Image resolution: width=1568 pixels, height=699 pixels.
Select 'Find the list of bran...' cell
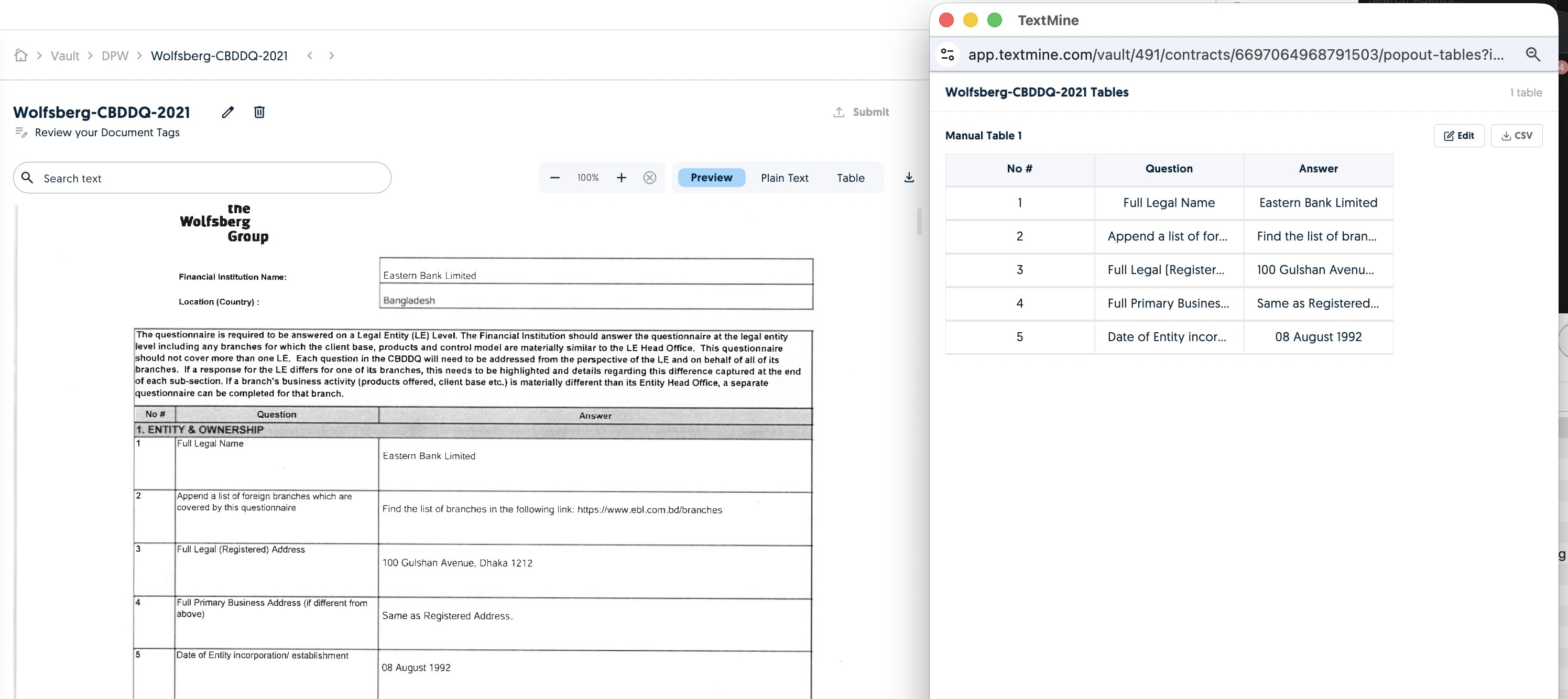[1318, 236]
